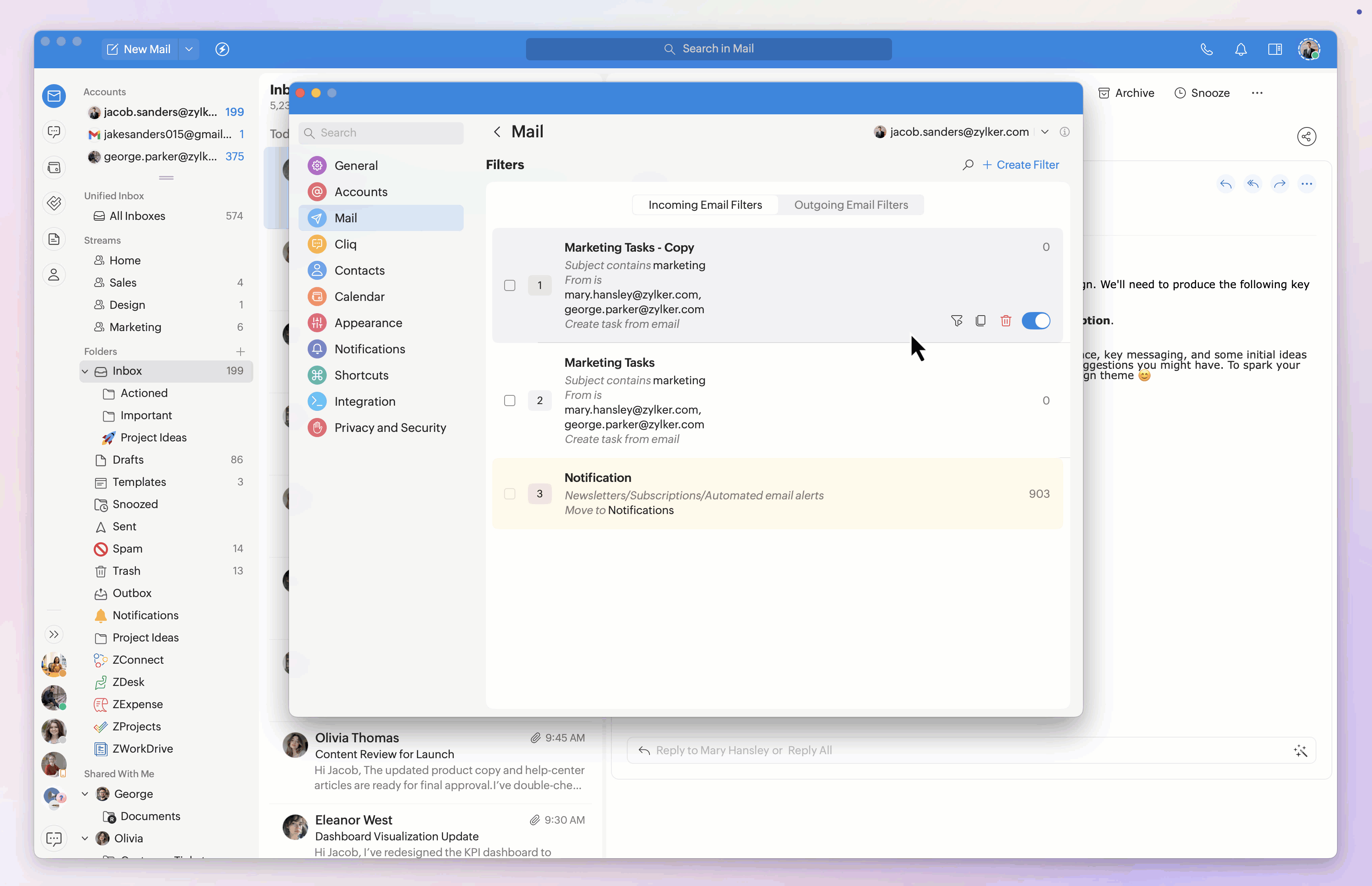Open the filter search magnifier icon
1372x886 pixels.
coord(967,165)
